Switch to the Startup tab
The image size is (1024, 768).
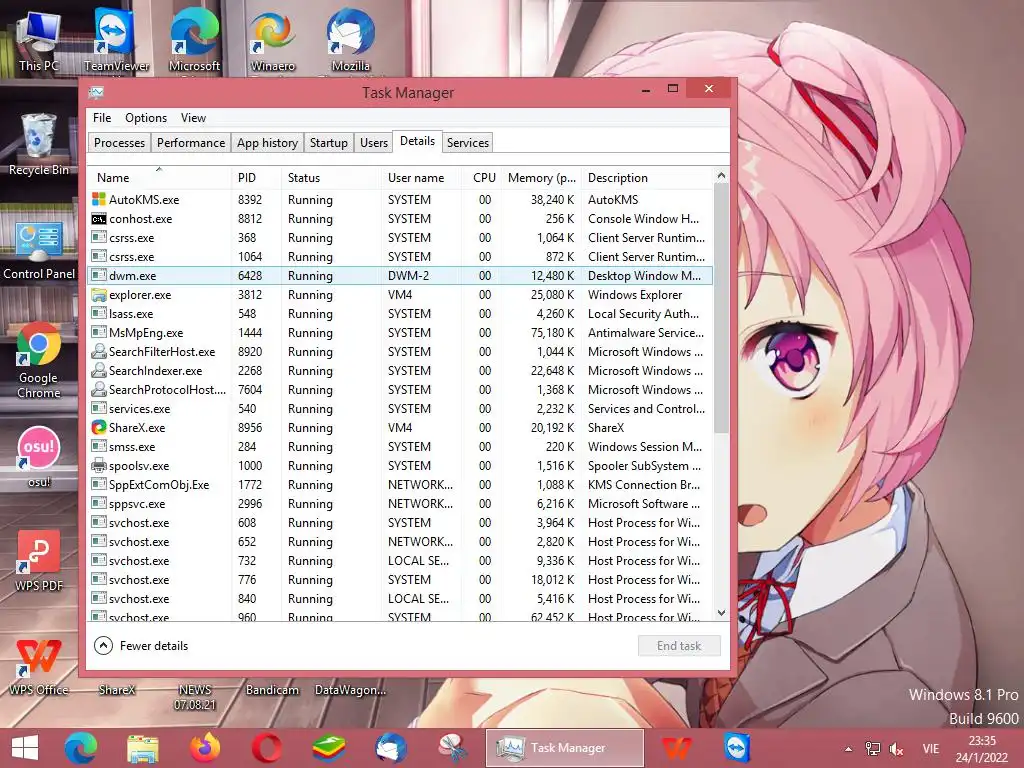[x=328, y=142]
